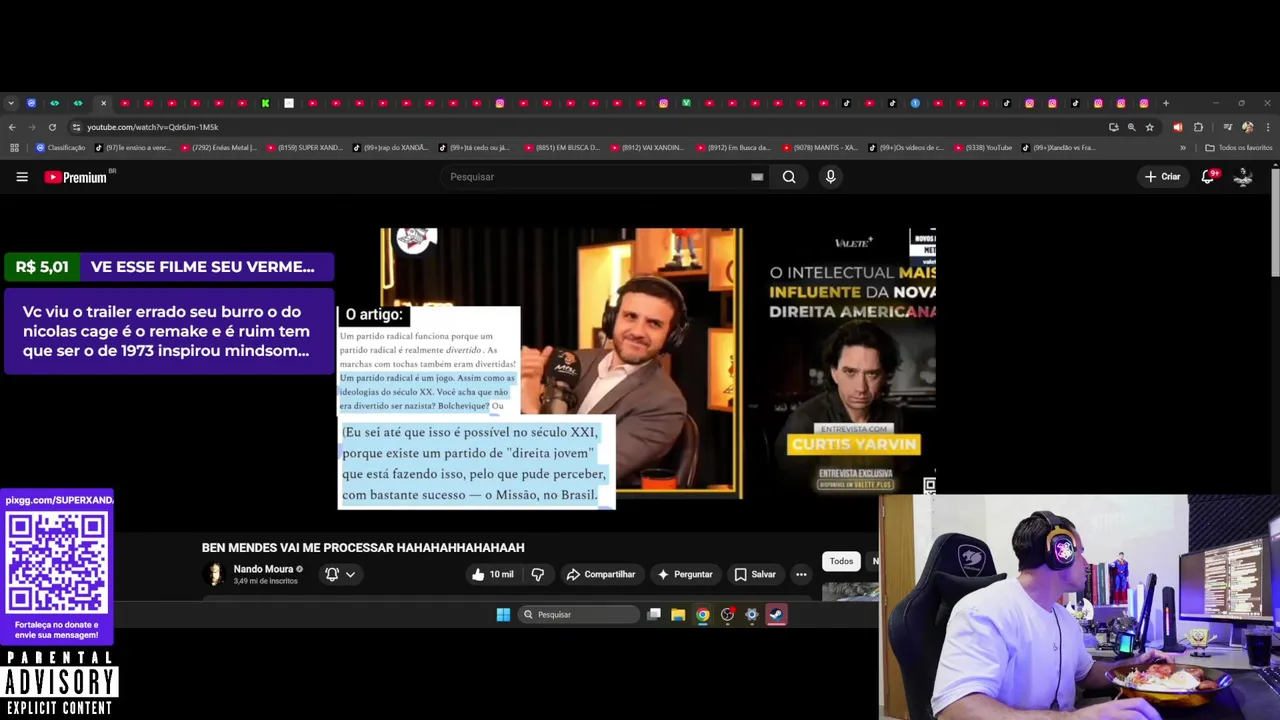Open the (9338) YouTube bookmark
The height and width of the screenshot is (720, 1280).
983,148
